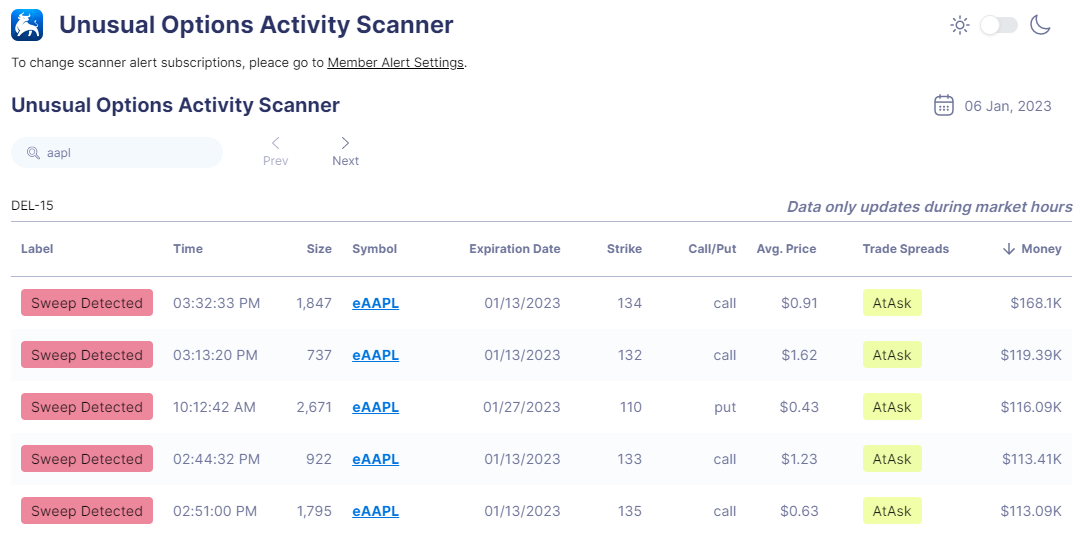This screenshot has height=537, width=1087.
Task: Click AtAsk tag in the 110 strike row
Action: click(x=892, y=407)
